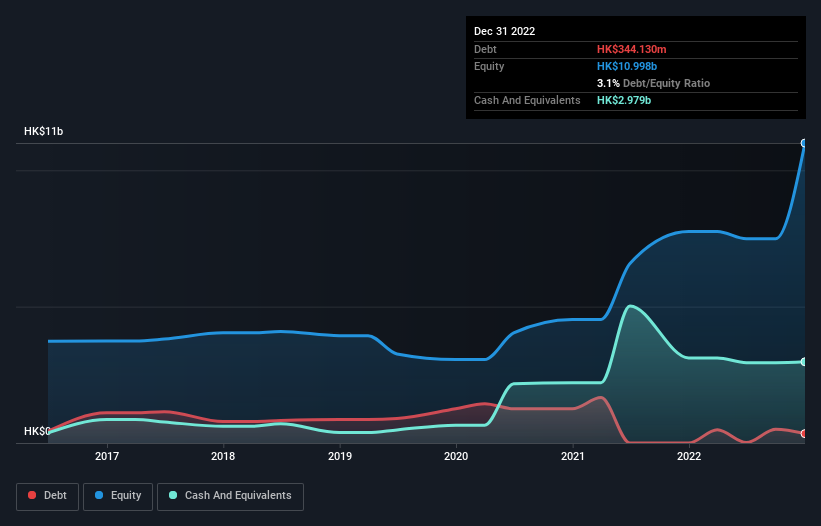This screenshot has height=526, width=821.
Task: Select the teal Cash endpoint marker
Action: tap(804, 362)
